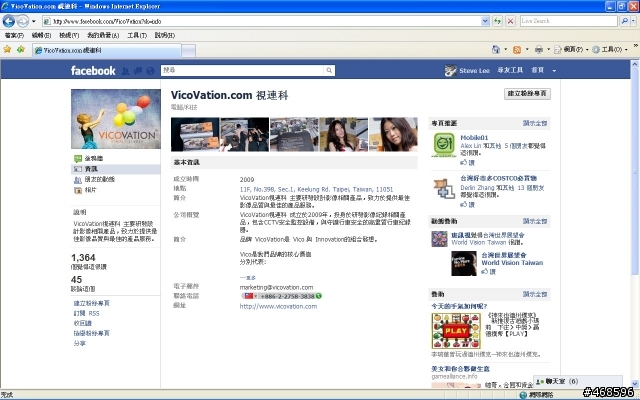
Task: Open the Favorites (A) menu
Action: [x=103, y=36]
